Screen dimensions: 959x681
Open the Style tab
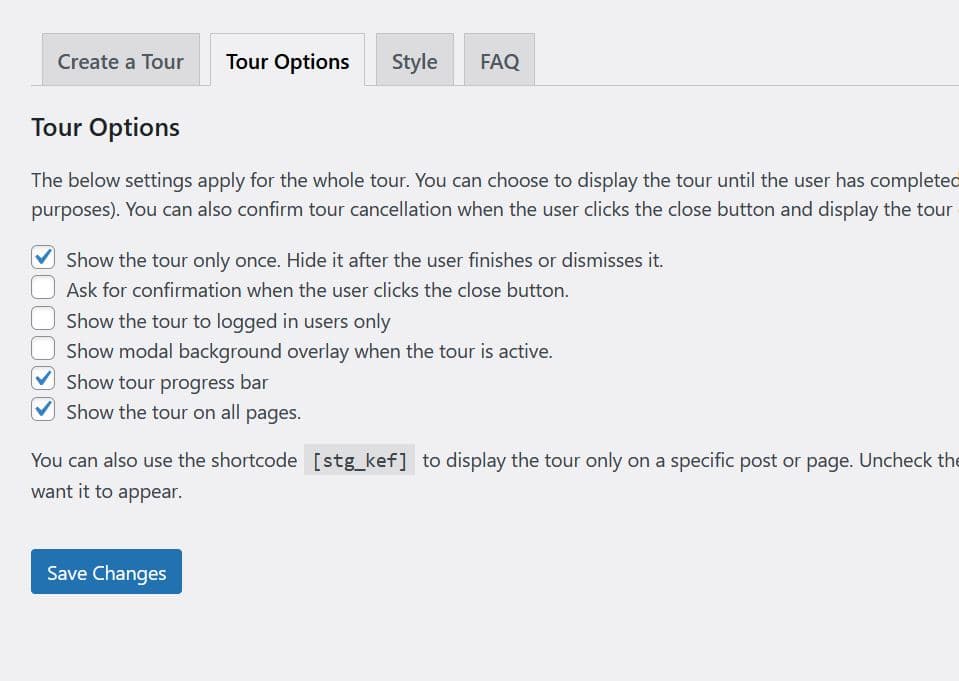[414, 61]
